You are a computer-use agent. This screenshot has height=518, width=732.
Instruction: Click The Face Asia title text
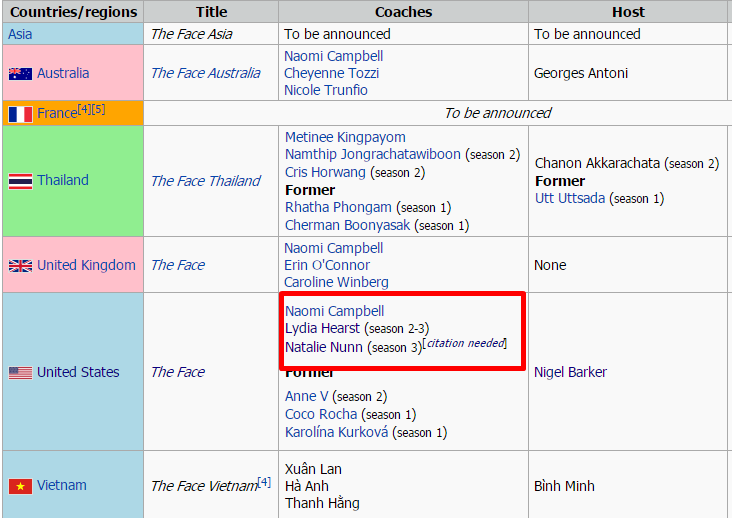pos(191,34)
